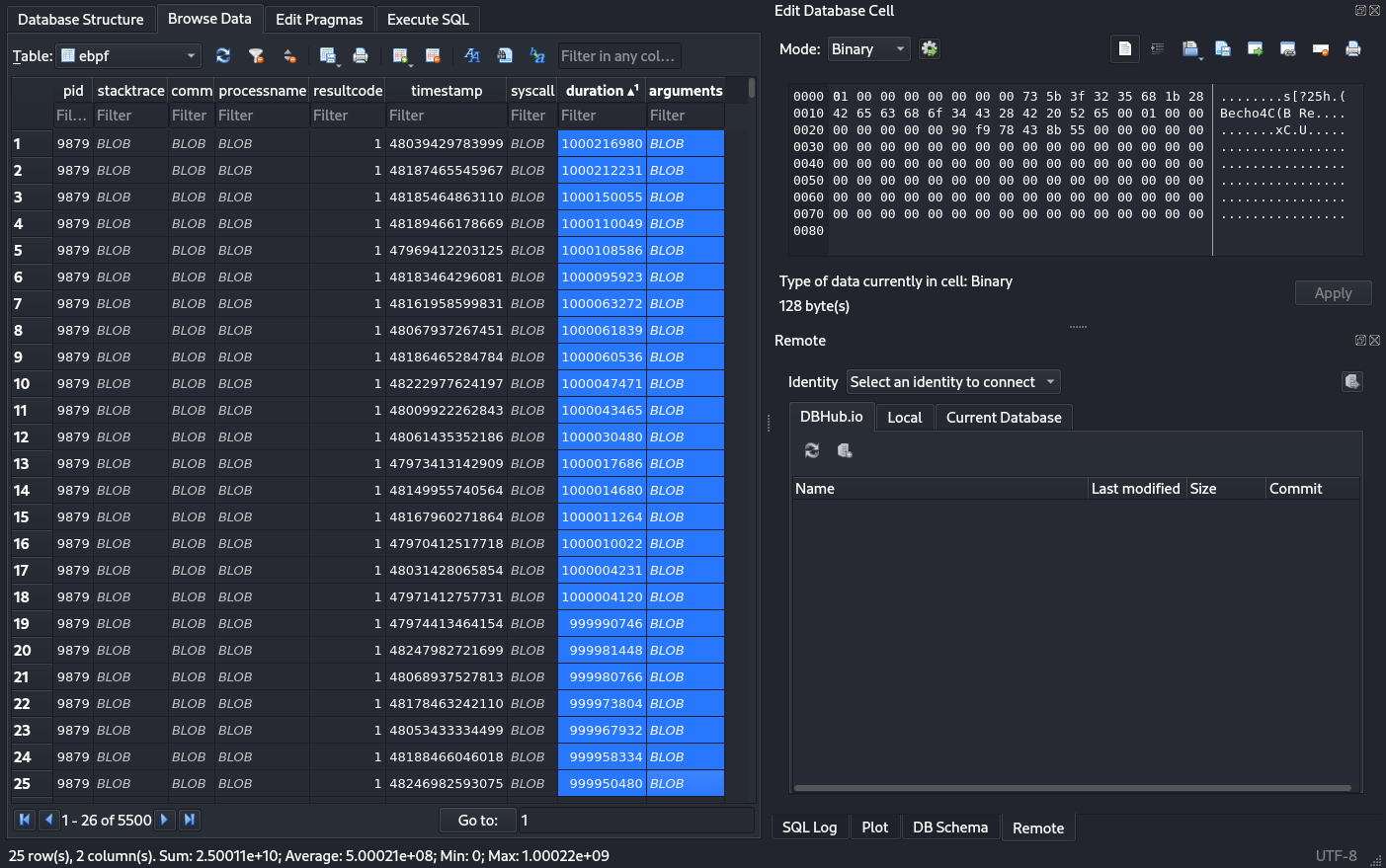This screenshot has width=1386, height=868.
Task: Click the find in table icon
Action: 505,55
